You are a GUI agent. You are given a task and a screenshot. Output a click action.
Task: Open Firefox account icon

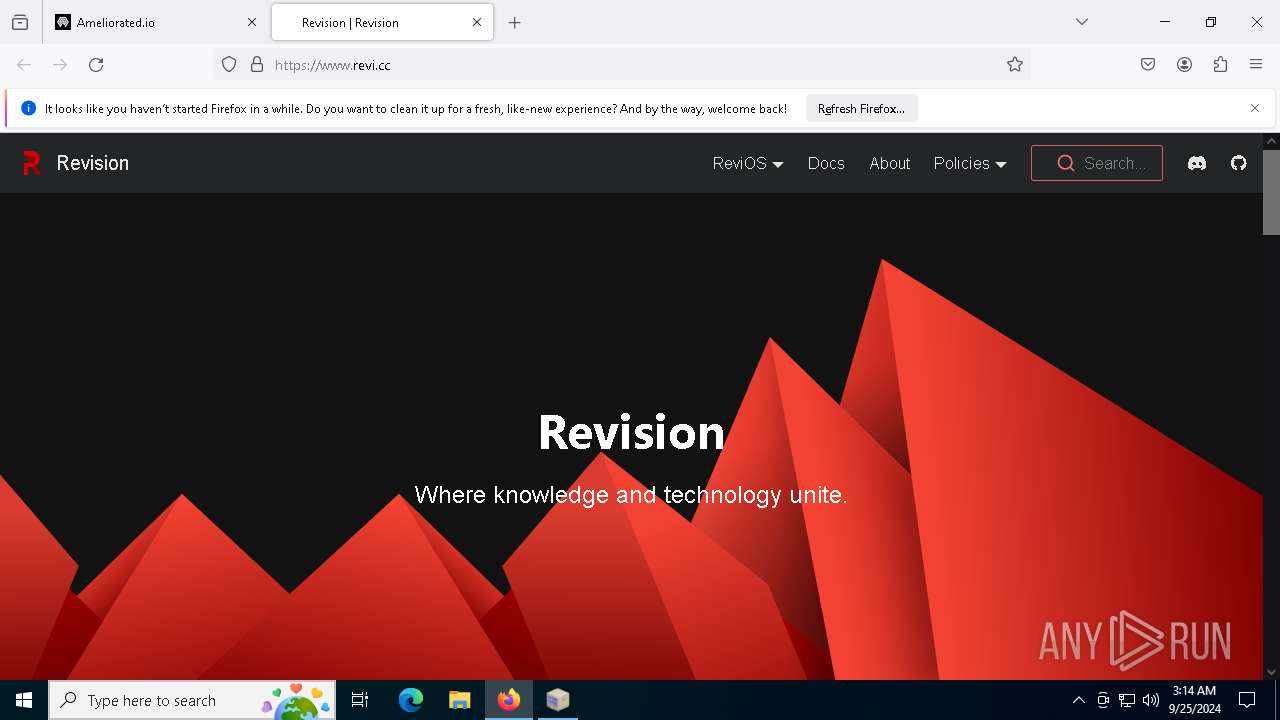[x=1184, y=65]
